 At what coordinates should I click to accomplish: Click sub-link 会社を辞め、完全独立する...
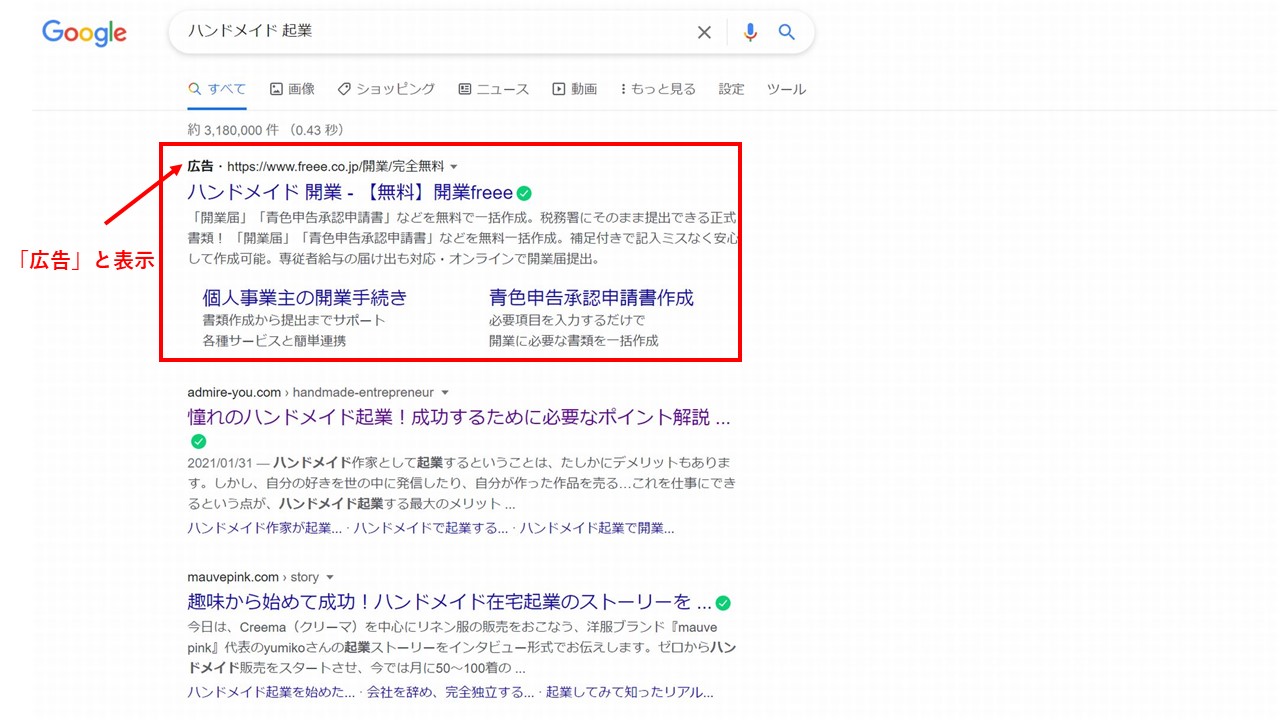coord(450,692)
